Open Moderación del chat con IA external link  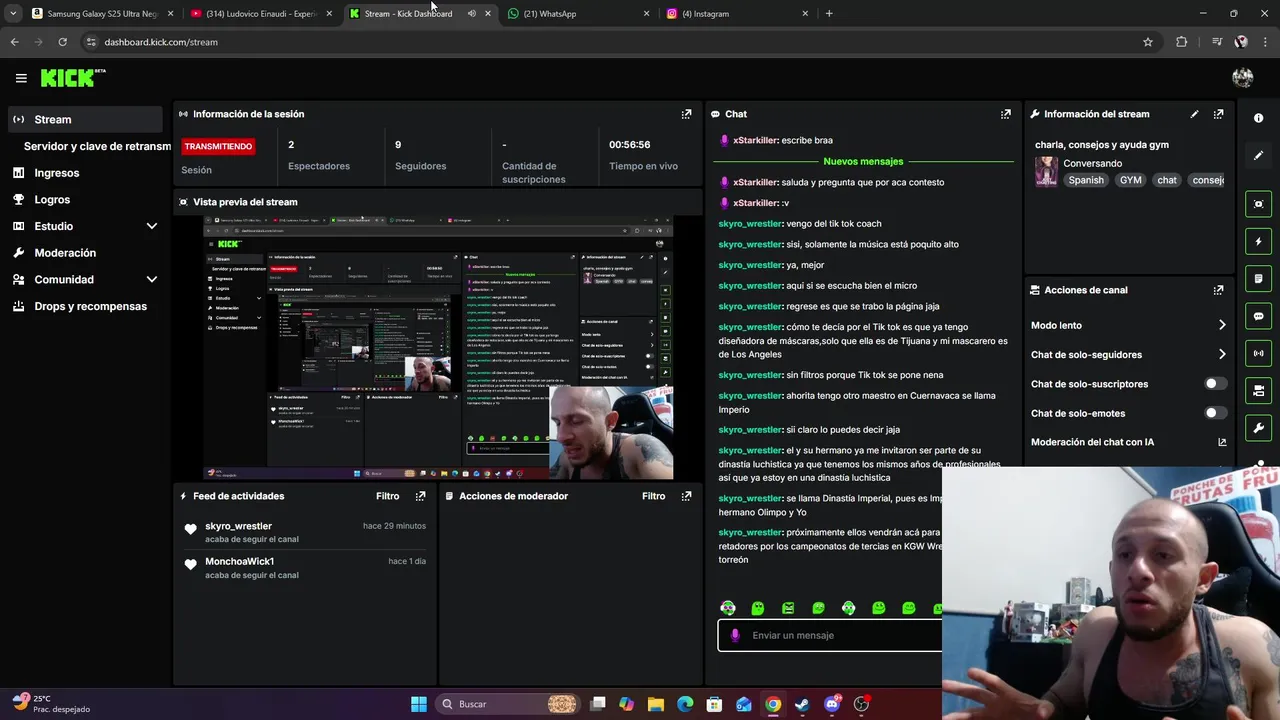[x=1222, y=442]
